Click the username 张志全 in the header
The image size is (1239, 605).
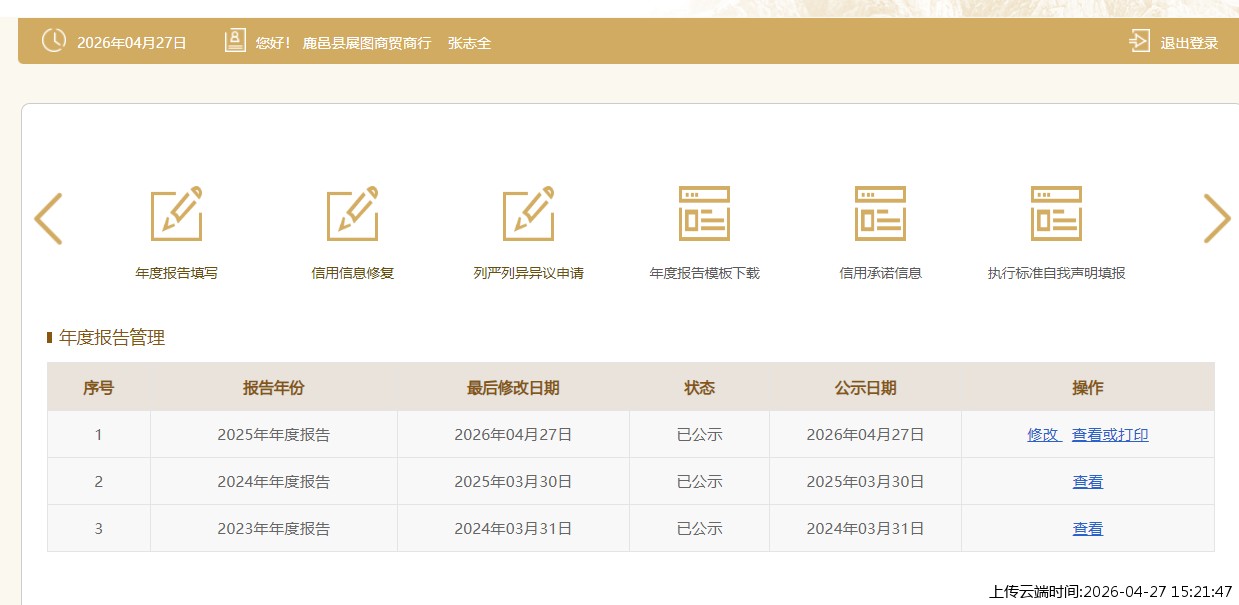pyautogui.click(x=469, y=43)
